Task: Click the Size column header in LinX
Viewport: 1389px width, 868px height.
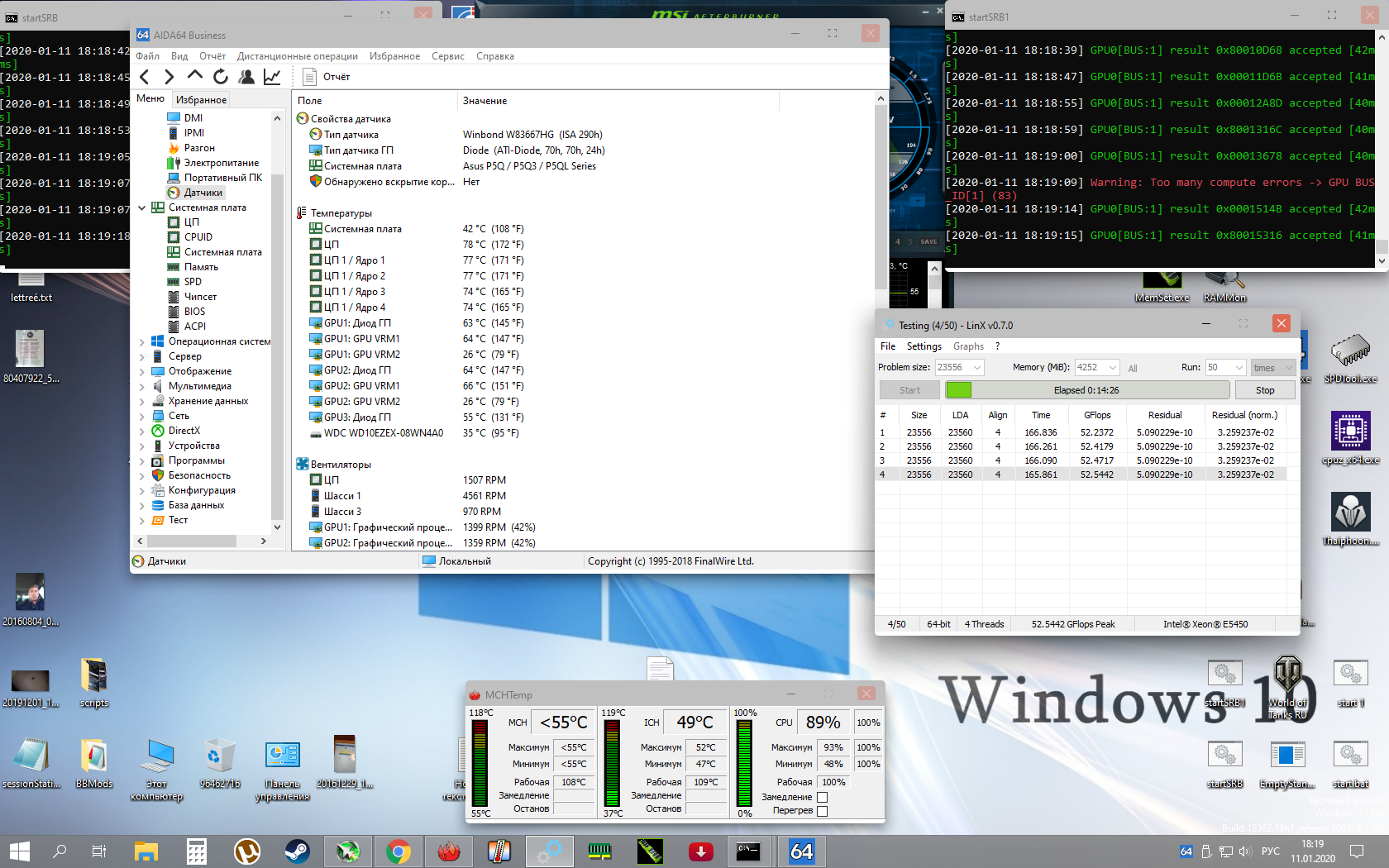Action: coord(919,415)
